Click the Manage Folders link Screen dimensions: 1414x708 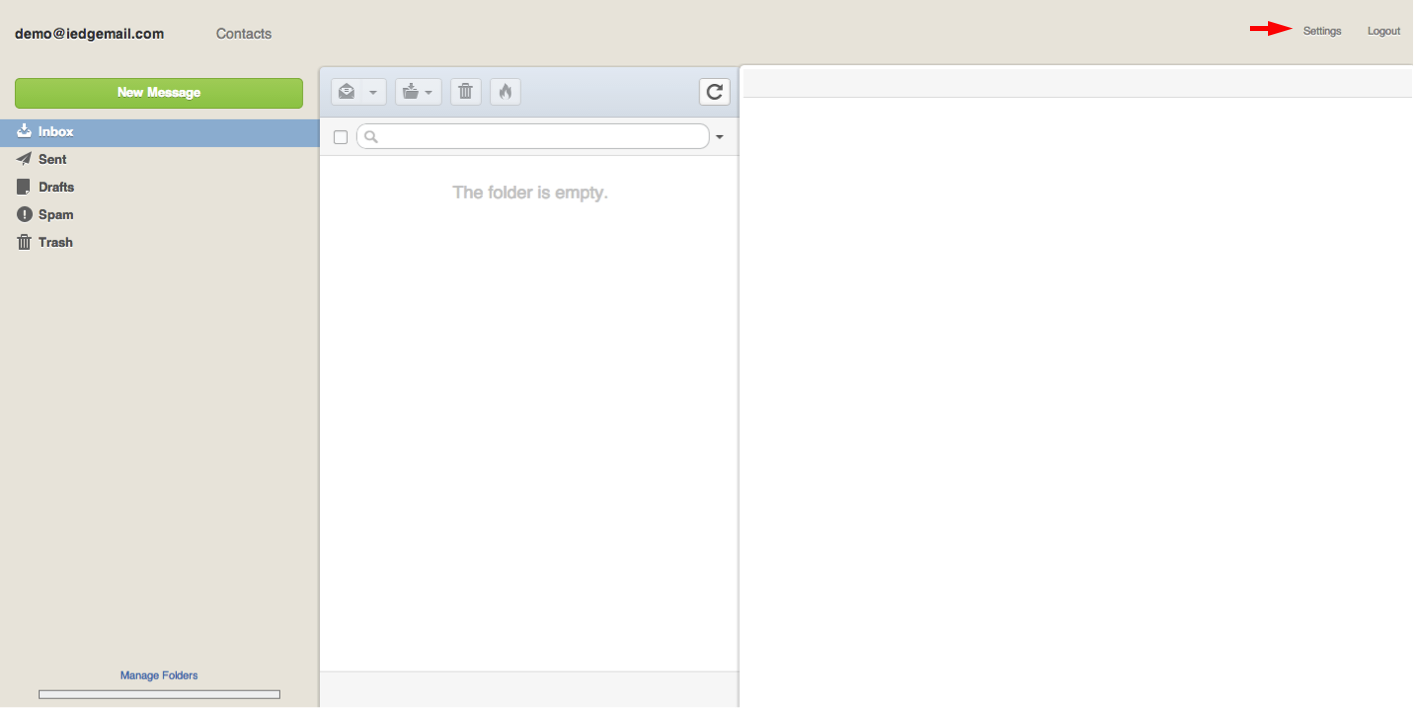[159, 675]
